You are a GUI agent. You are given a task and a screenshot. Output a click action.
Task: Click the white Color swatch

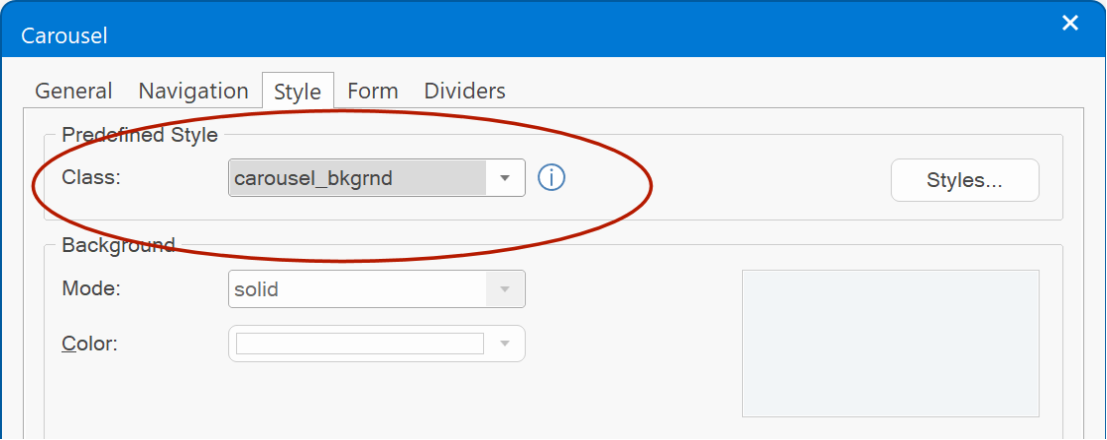360,343
